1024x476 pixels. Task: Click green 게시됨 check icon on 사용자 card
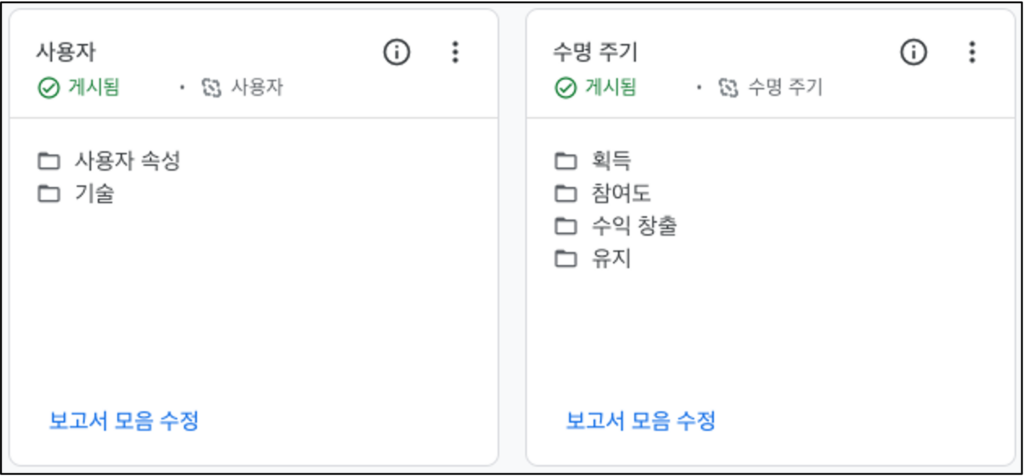tap(48, 88)
